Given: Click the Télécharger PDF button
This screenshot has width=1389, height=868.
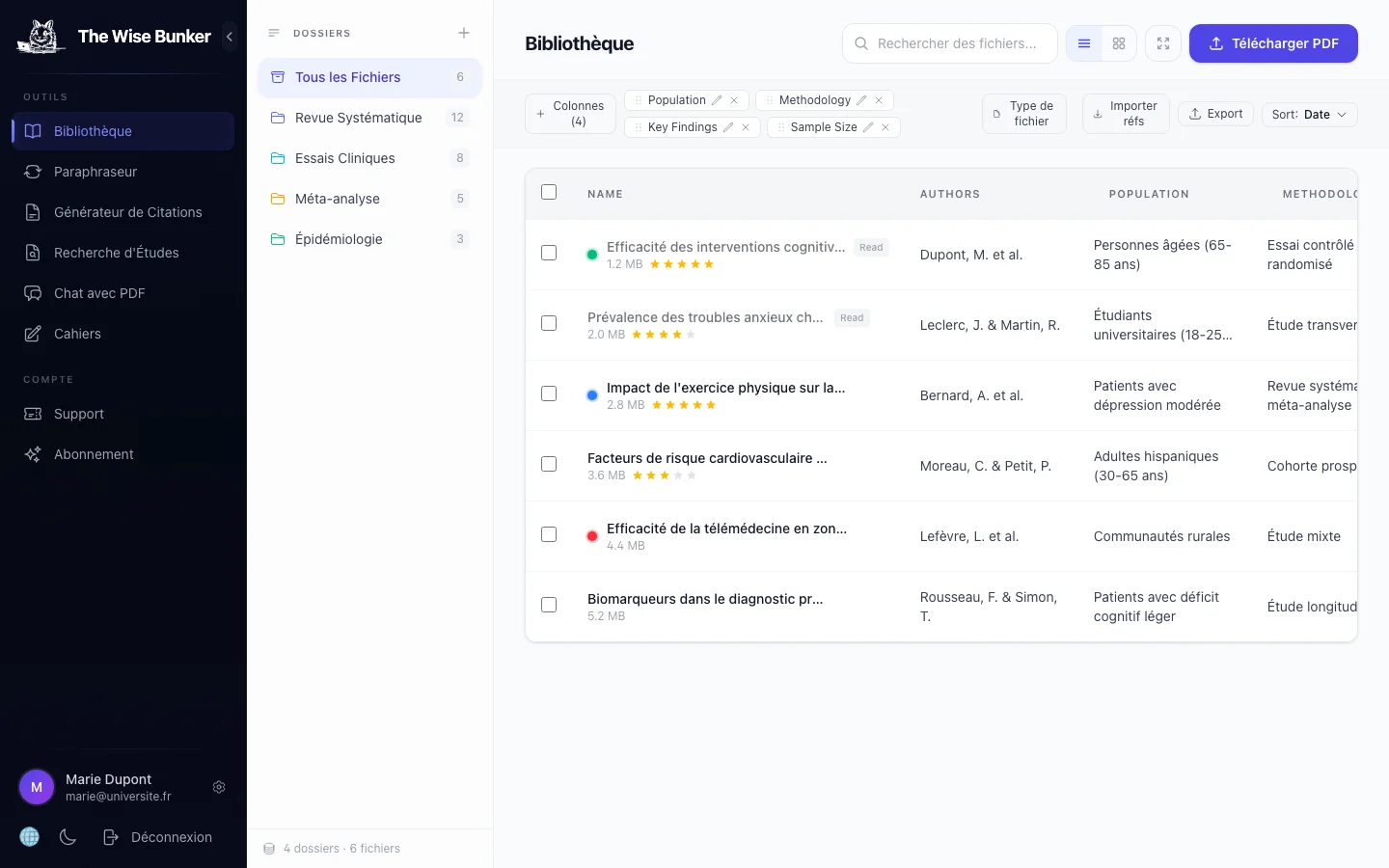Looking at the screenshot, I should pyautogui.click(x=1273, y=43).
